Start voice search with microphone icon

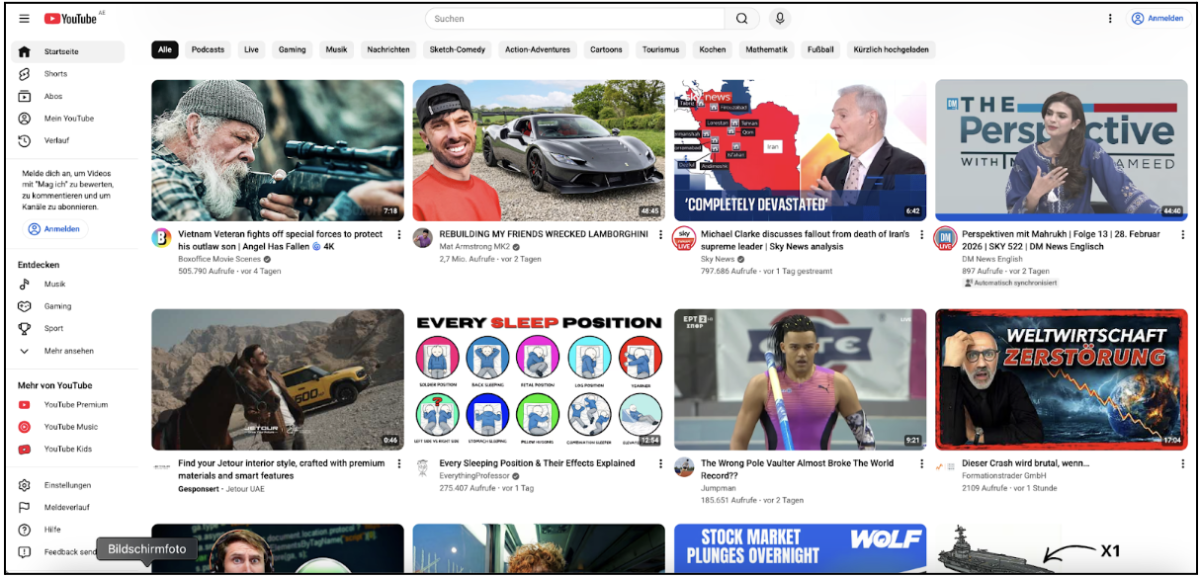pyautogui.click(x=779, y=18)
